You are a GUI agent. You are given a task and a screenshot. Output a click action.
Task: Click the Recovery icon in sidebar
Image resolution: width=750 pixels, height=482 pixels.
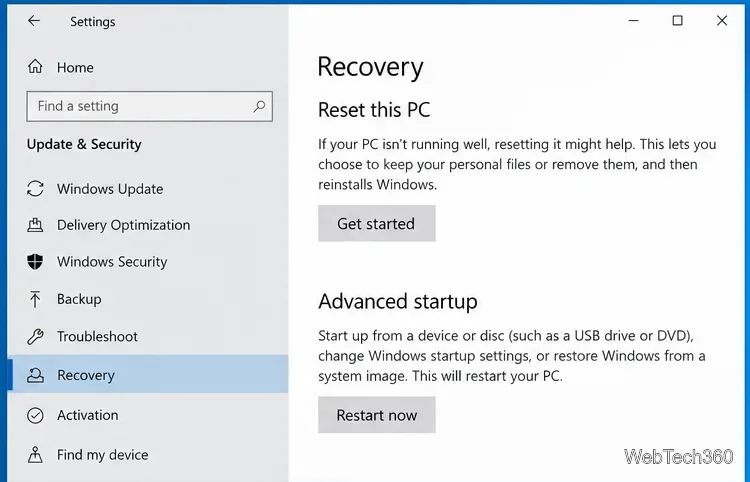(x=35, y=375)
